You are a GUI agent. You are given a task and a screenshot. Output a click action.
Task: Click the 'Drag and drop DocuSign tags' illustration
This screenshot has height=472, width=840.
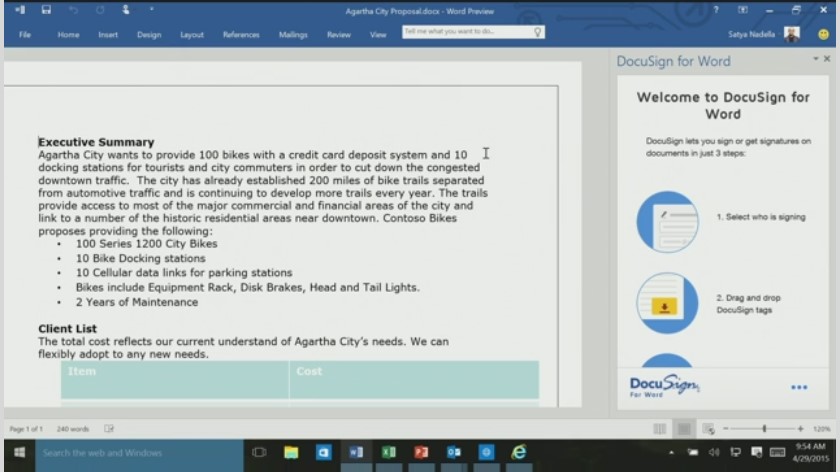[668, 303]
